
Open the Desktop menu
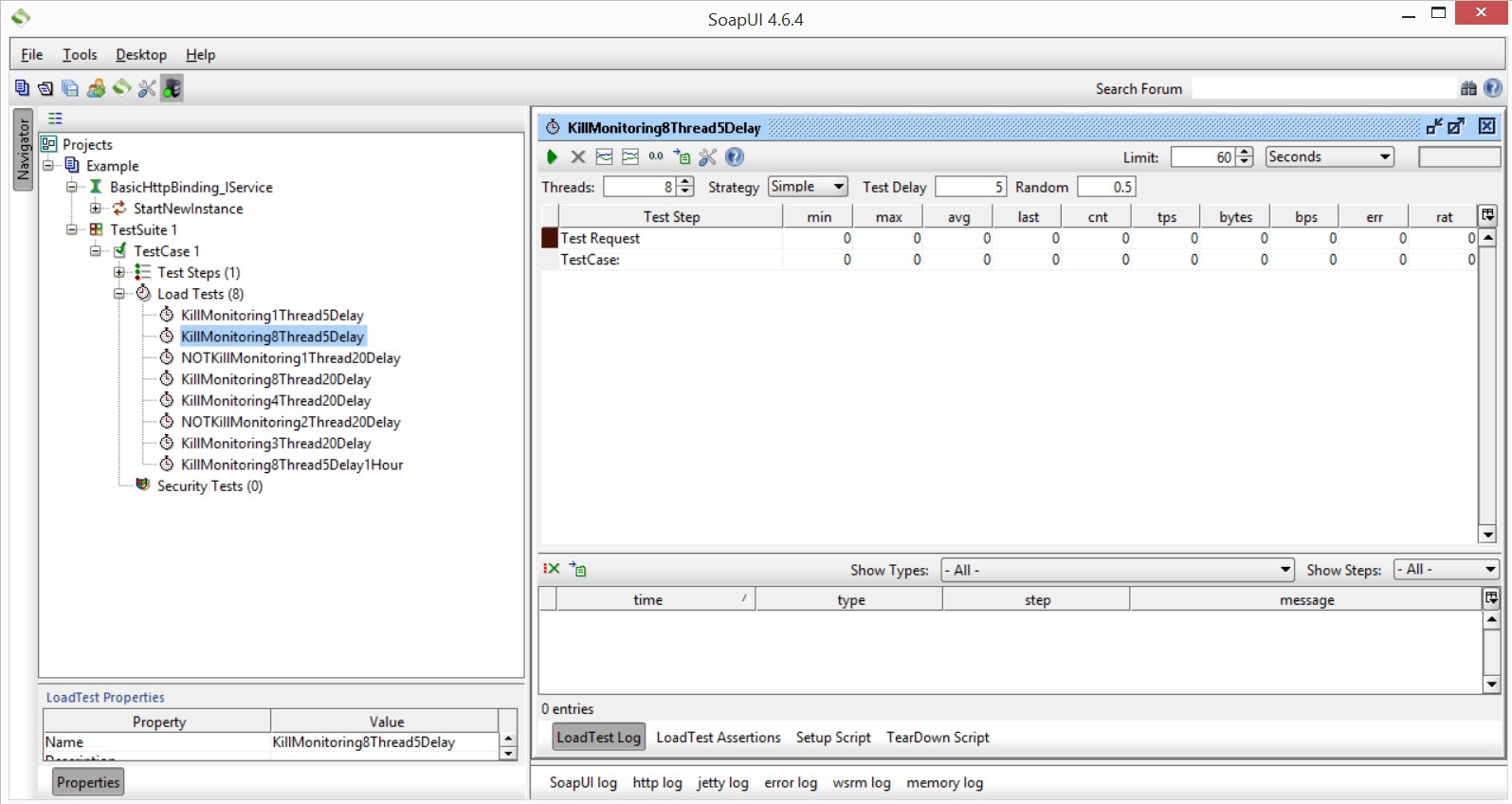141,55
